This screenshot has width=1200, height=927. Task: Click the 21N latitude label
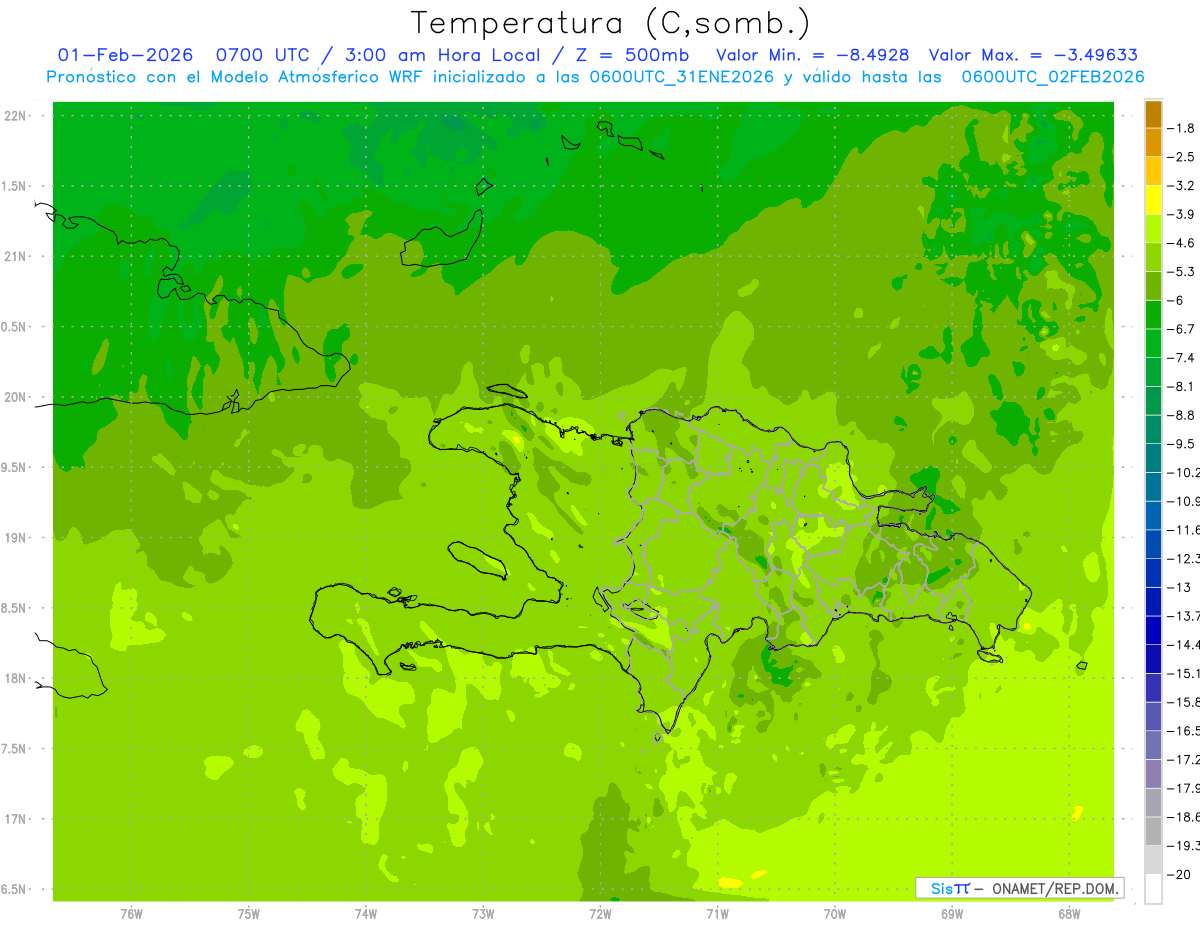click(x=15, y=257)
